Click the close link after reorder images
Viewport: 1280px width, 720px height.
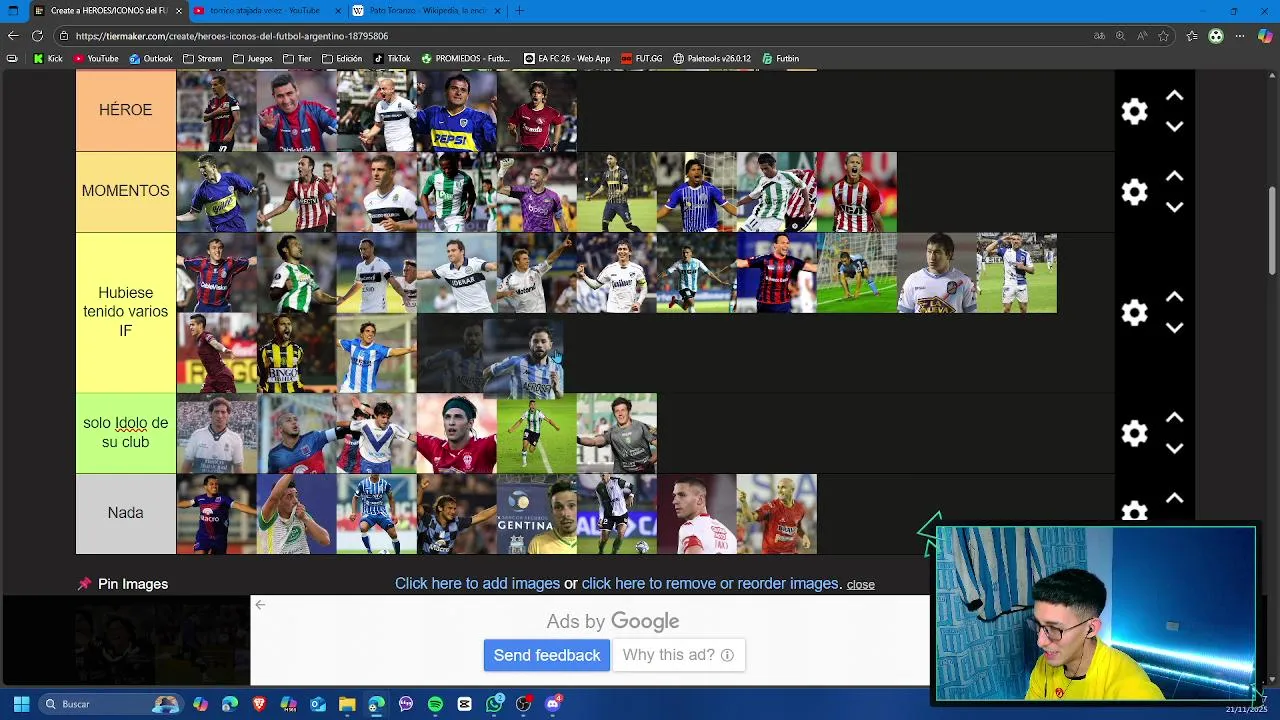(860, 585)
